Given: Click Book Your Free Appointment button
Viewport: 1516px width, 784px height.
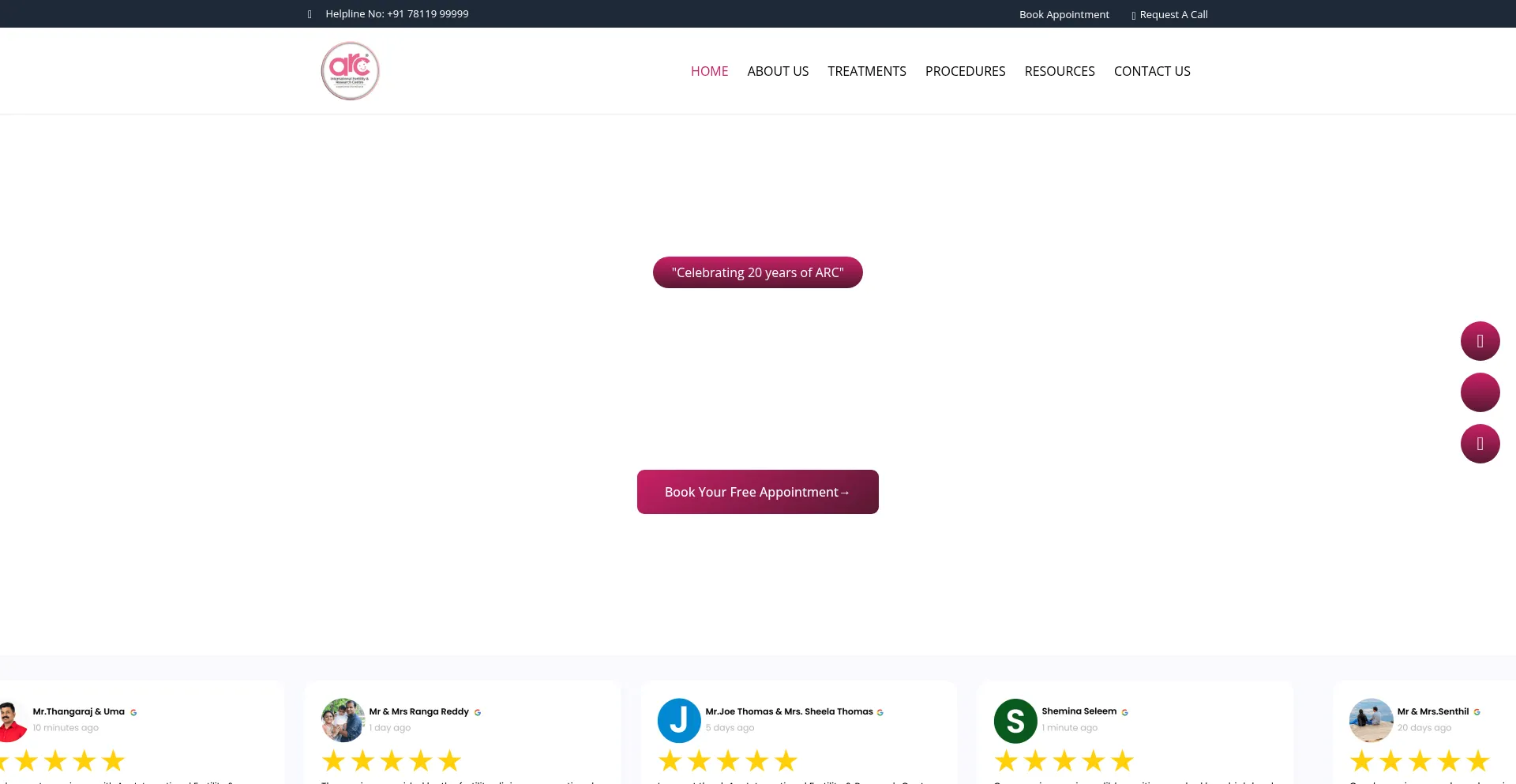Looking at the screenshot, I should [x=757, y=491].
